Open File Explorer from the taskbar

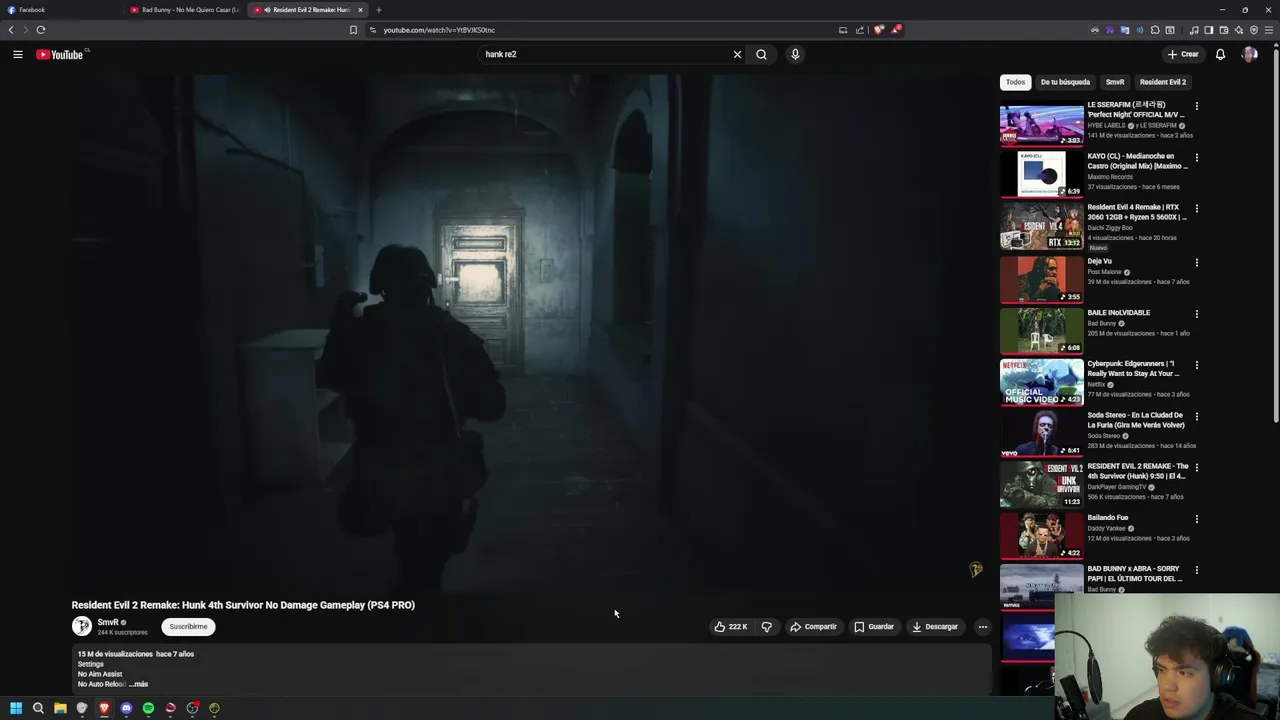coord(60,708)
